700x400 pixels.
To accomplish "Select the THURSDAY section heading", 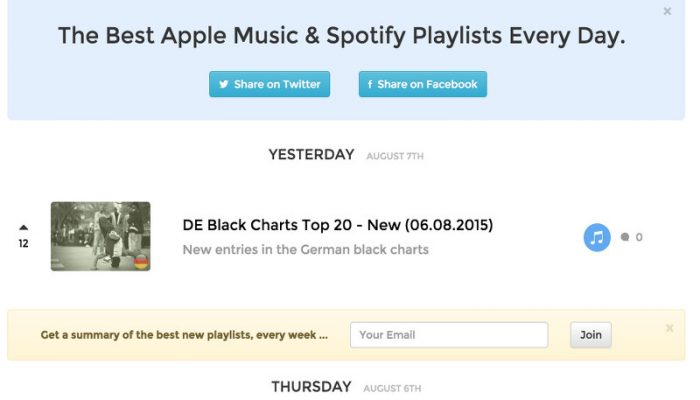I will [x=311, y=387].
